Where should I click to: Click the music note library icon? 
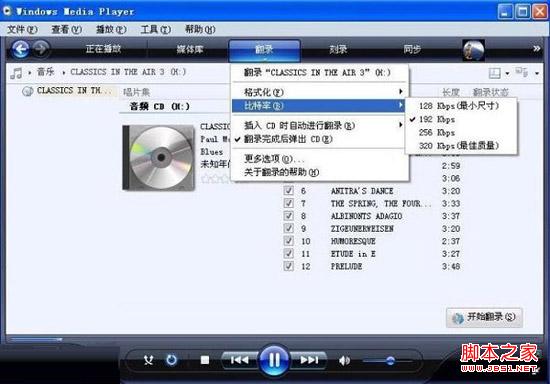coord(16,73)
